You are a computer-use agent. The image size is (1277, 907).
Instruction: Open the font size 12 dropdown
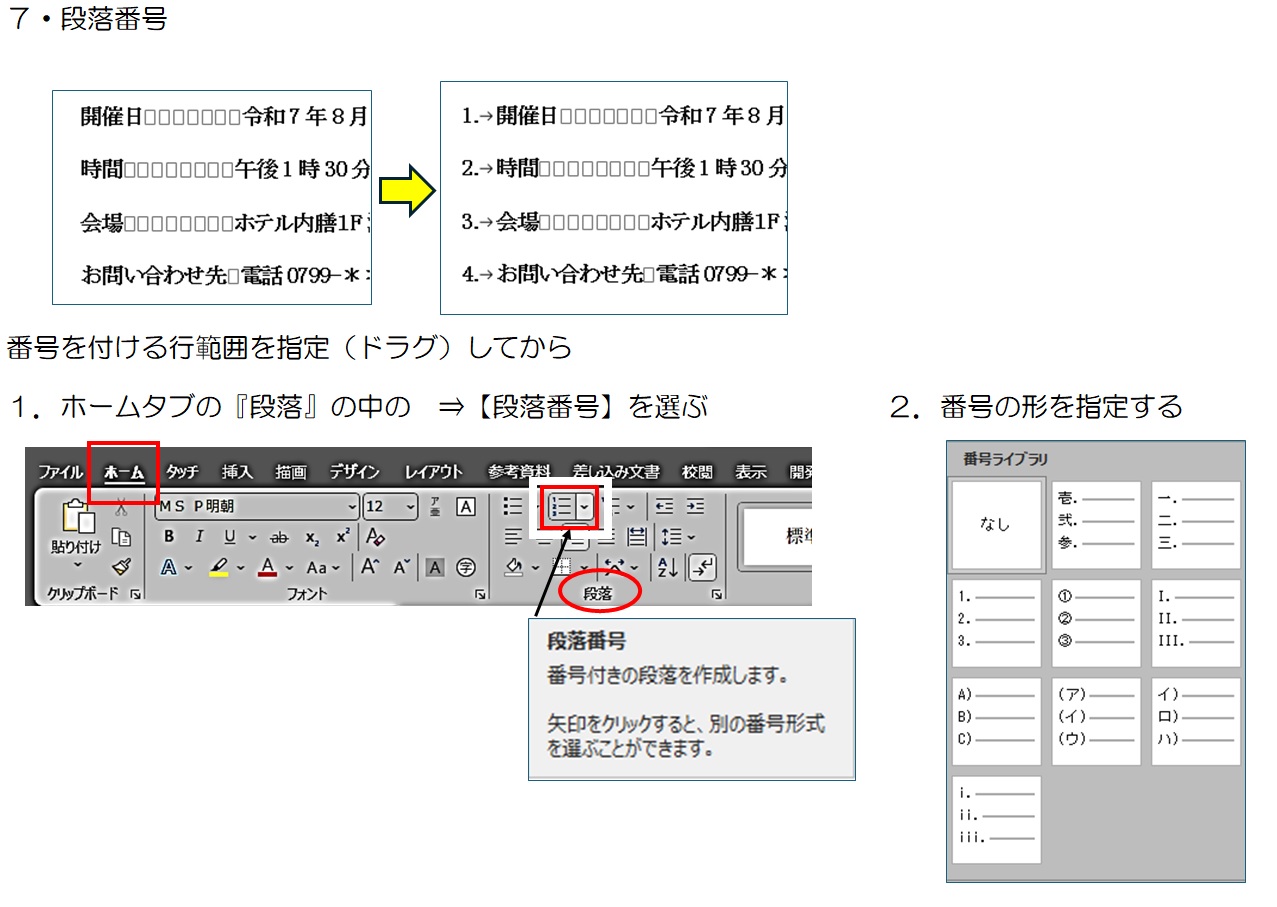(x=390, y=507)
